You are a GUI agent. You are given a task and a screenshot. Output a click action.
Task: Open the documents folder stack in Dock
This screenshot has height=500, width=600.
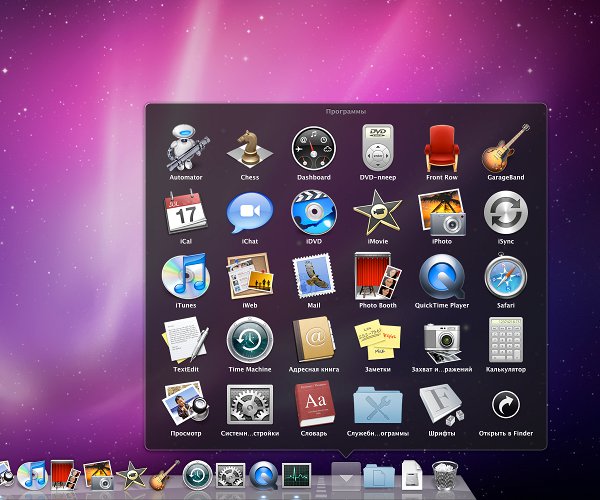coord(379,476)
